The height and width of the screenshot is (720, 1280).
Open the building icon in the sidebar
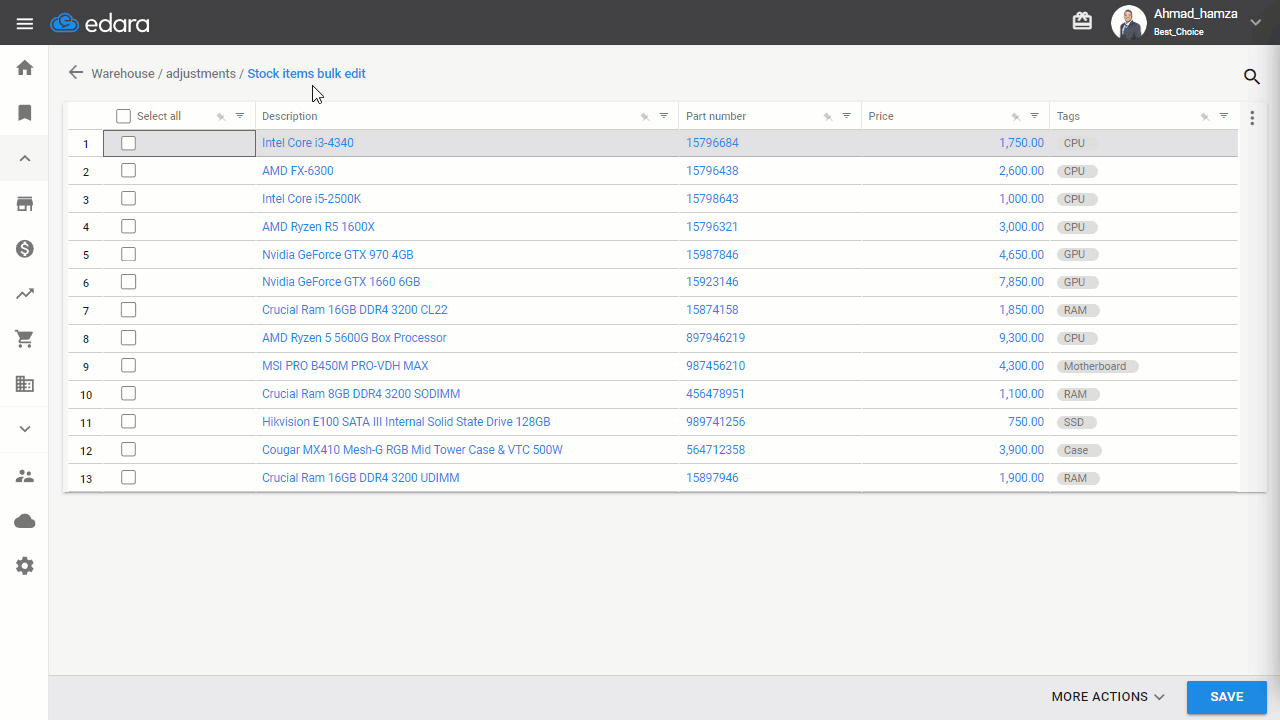pyautogui.click(x=25, y=384)
